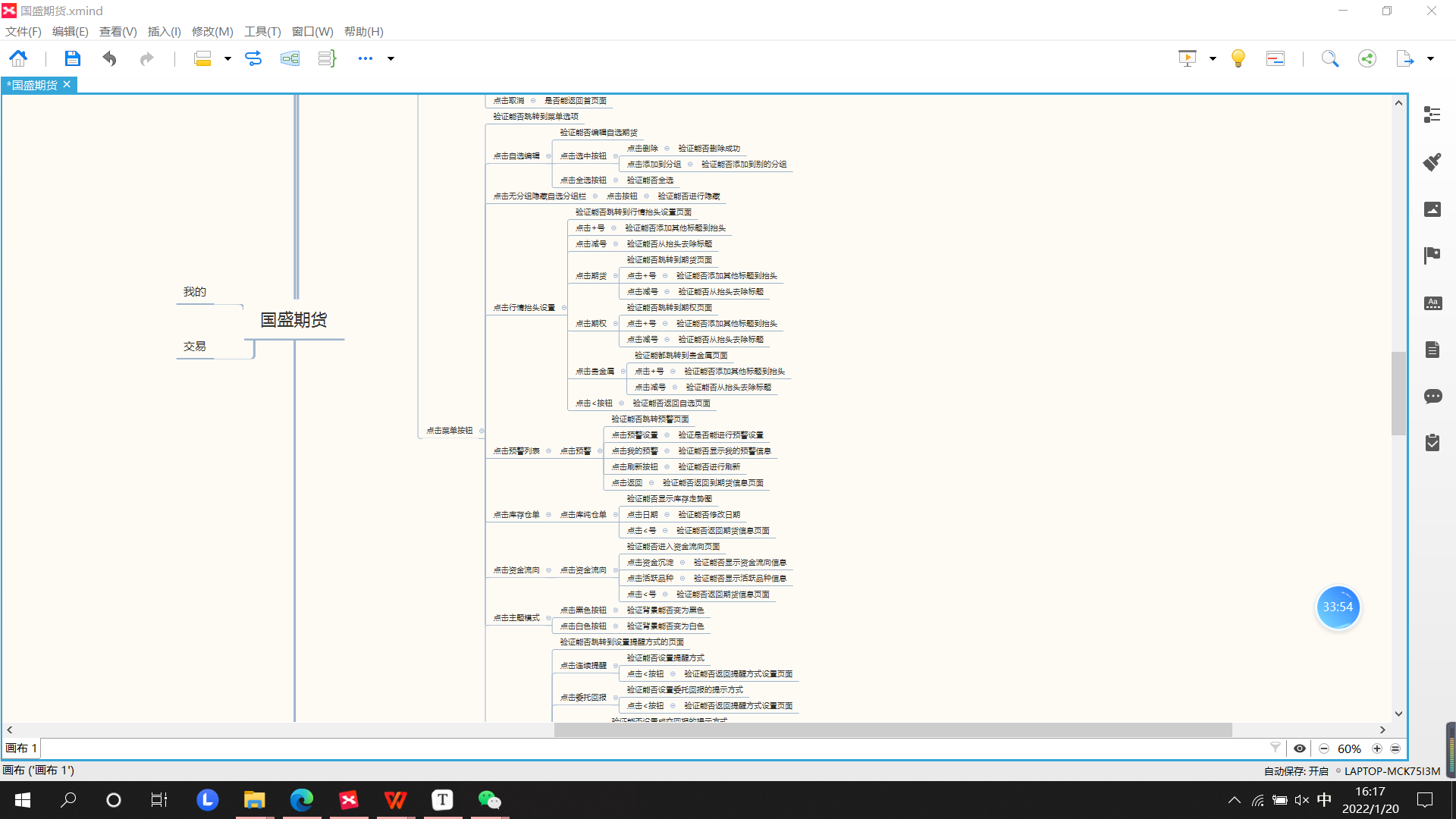
Task: Click the Insert Topic icon
Action: [x=203, y=58]
